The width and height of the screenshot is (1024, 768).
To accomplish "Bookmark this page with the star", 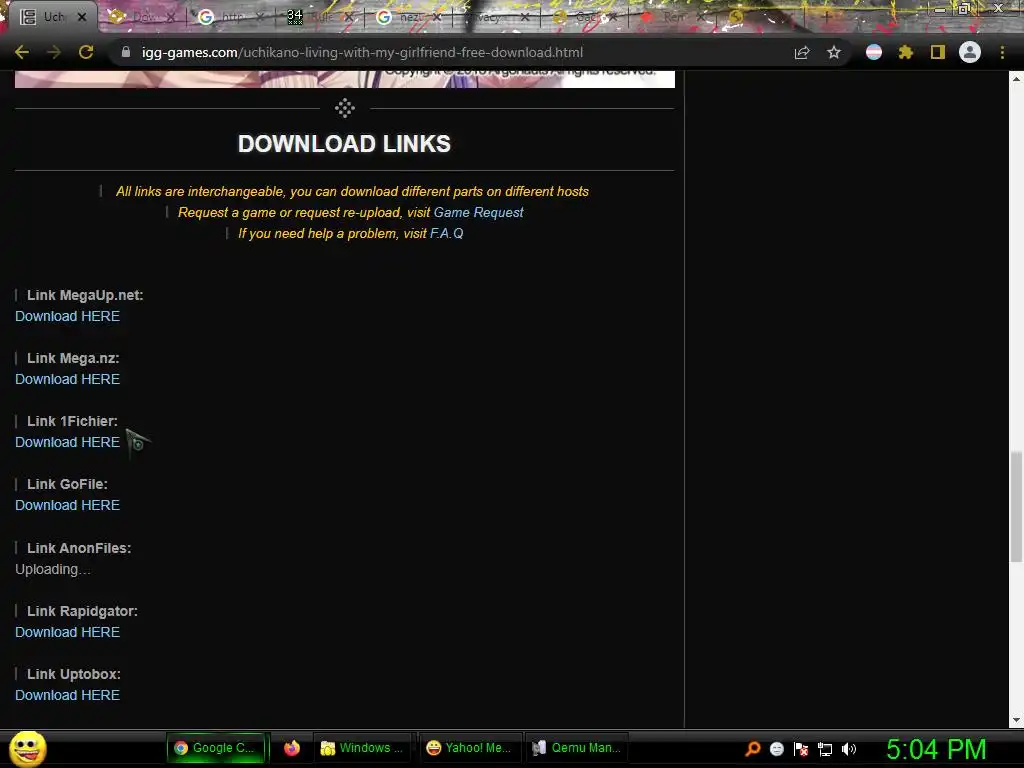I will (834, 52).
